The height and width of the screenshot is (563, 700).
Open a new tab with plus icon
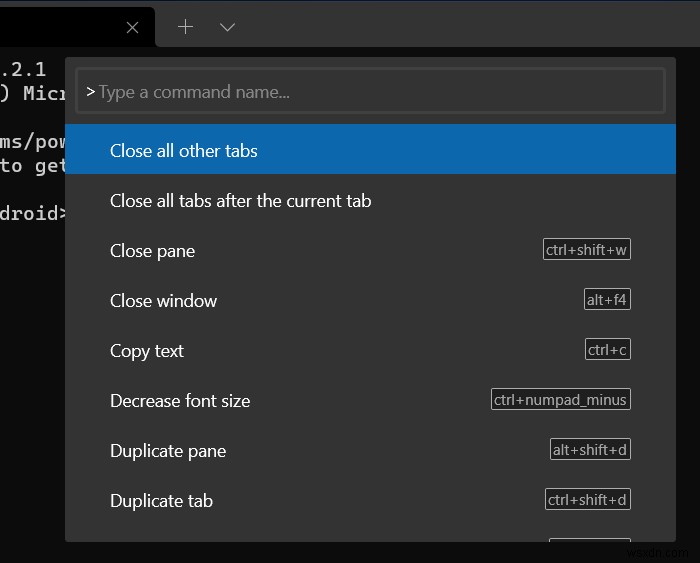click(185, 27)
